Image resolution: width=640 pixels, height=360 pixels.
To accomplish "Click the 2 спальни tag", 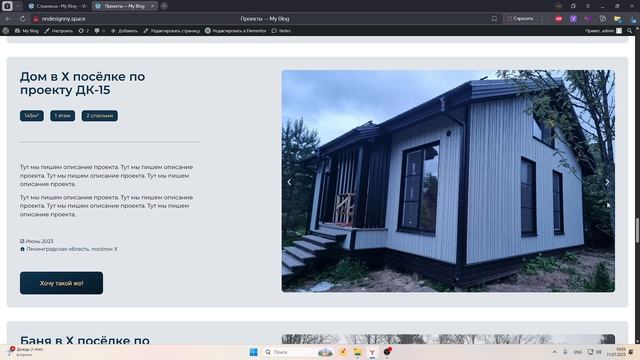I will 100,116.
